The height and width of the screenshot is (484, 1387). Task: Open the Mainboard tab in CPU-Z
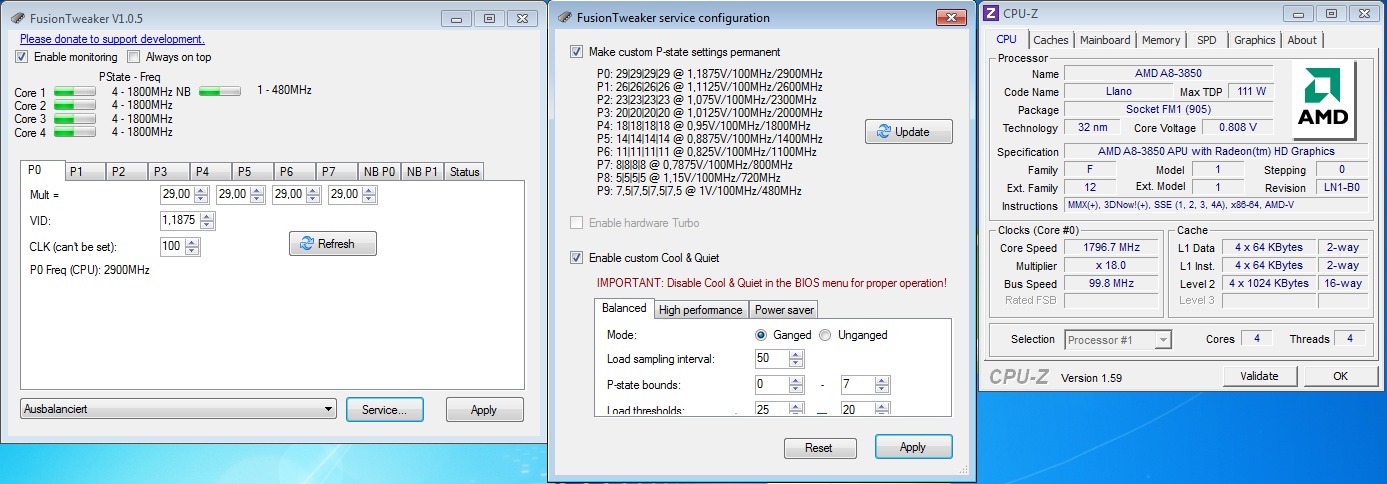point(1105,40)
